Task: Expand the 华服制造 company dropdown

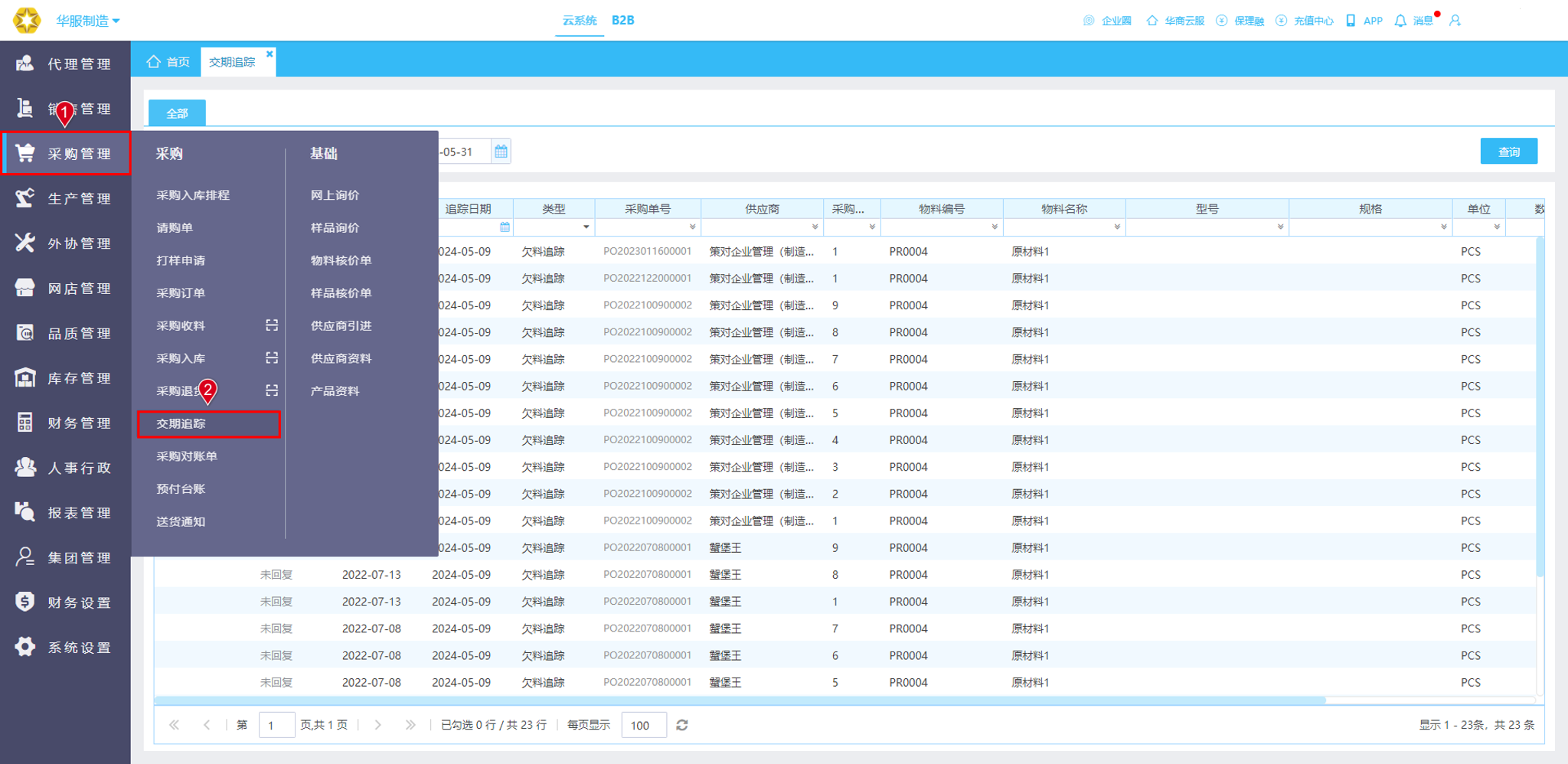Action: pos(88,21)
